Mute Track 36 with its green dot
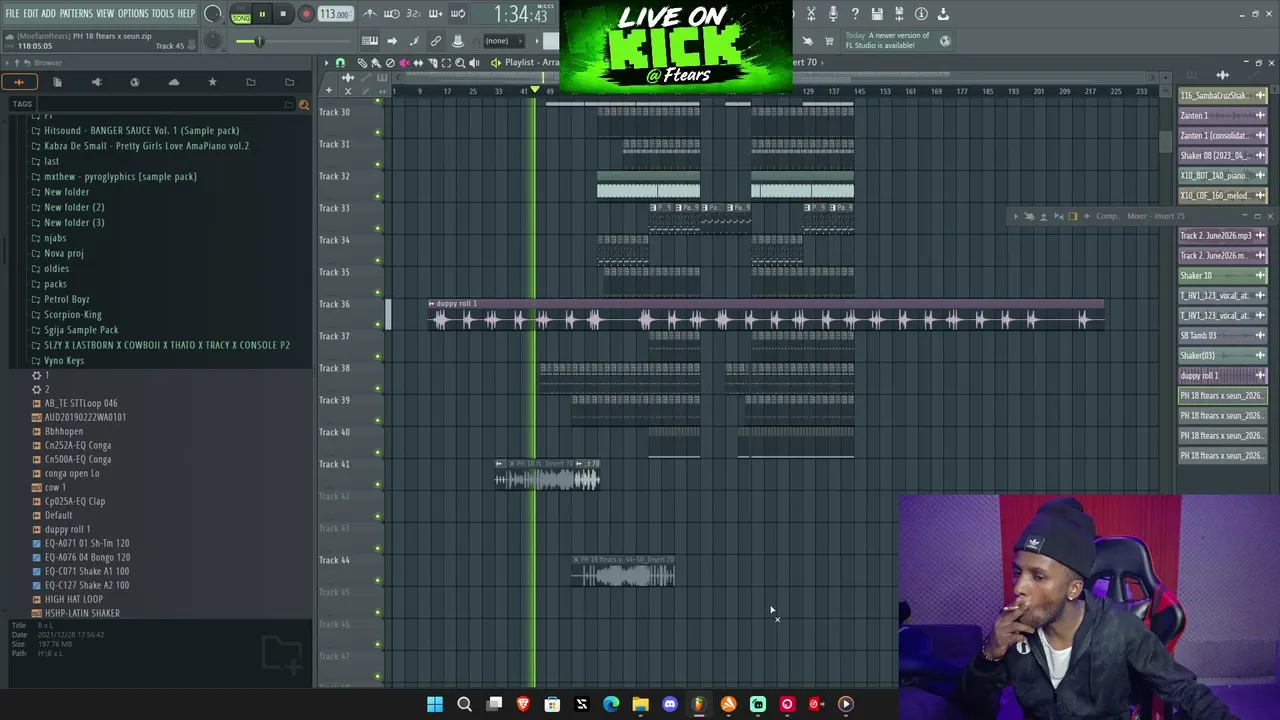1280x720 pixels. click(x=378, y=324)
